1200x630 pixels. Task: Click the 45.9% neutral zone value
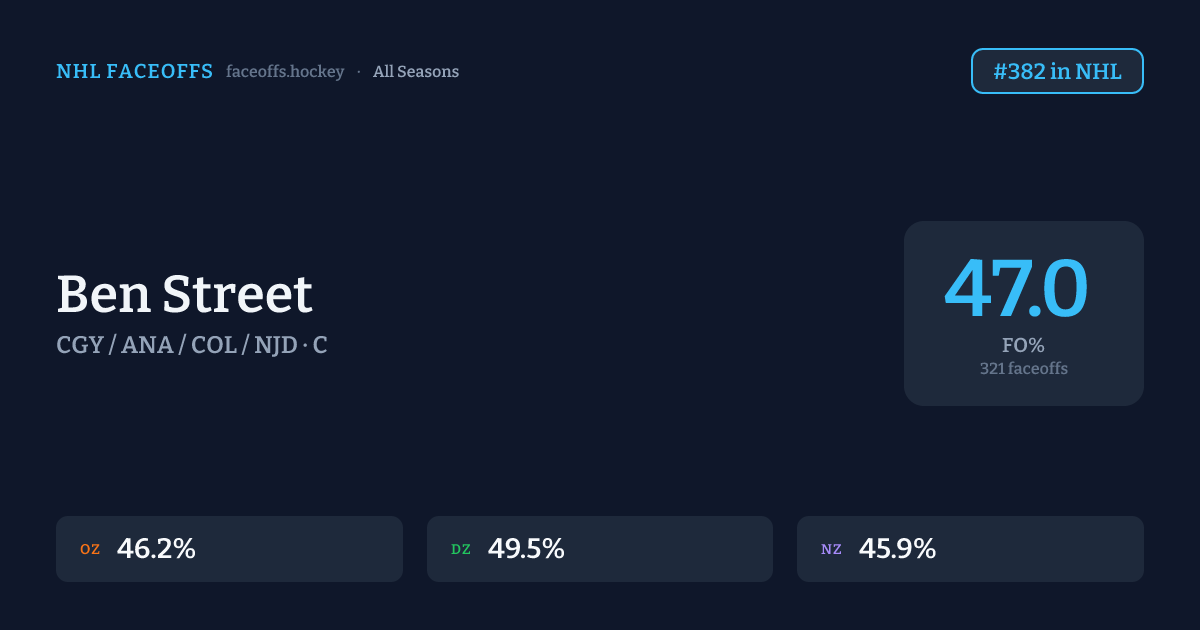[x=897, y=549]
